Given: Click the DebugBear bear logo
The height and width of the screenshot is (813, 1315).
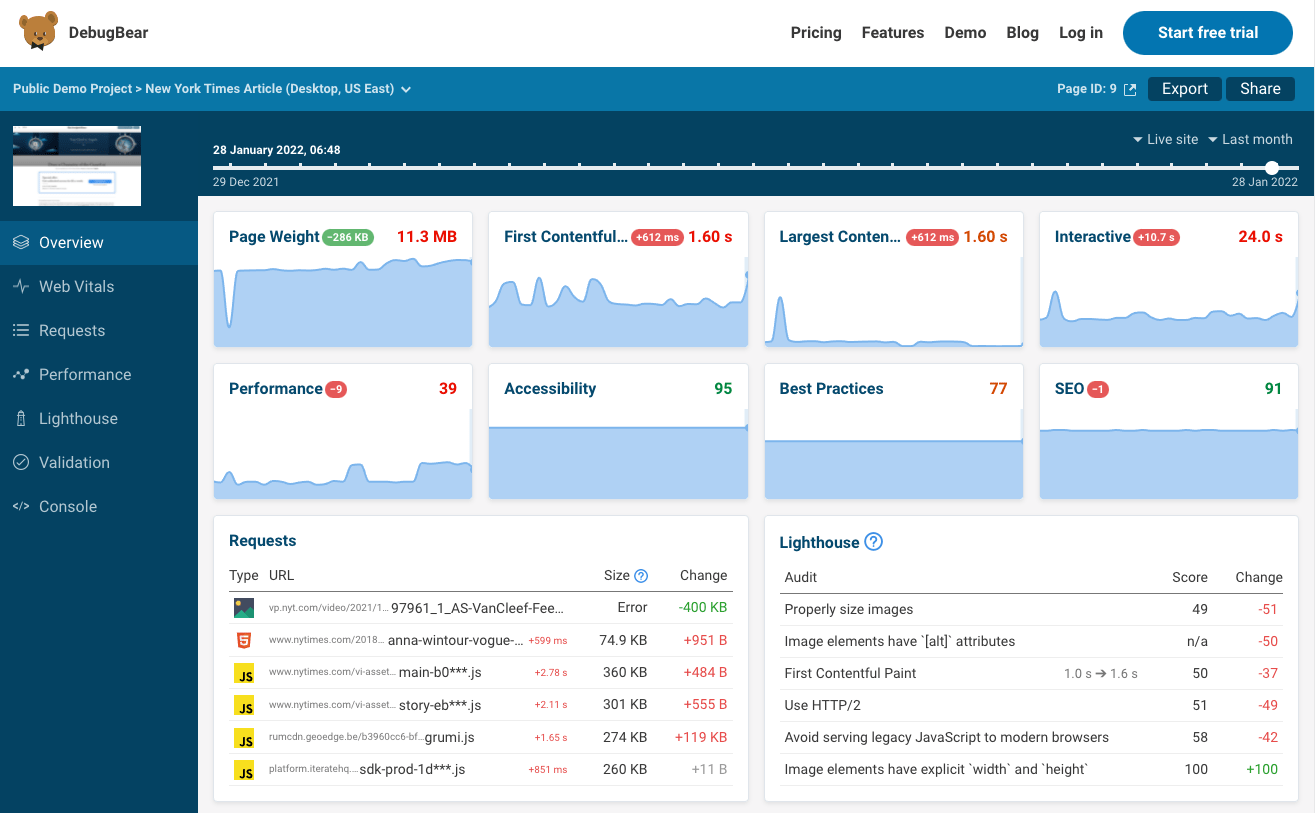Looking at the screenshot, I should point(39,32).
